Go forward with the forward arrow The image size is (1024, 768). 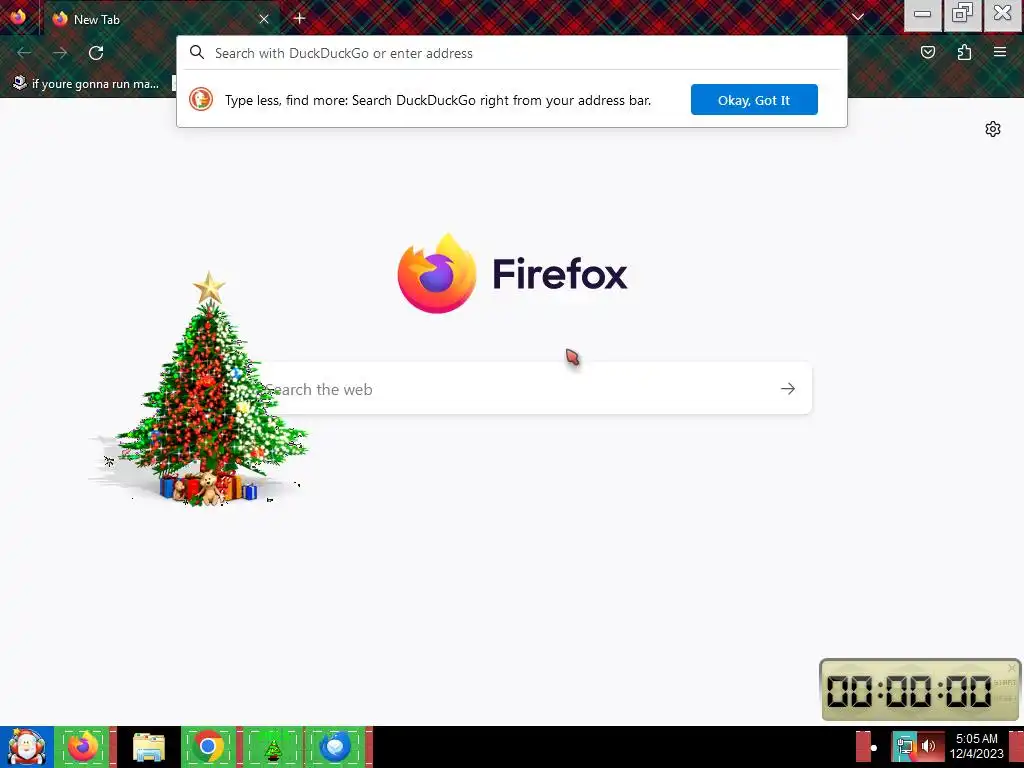[x=60, y=52]
